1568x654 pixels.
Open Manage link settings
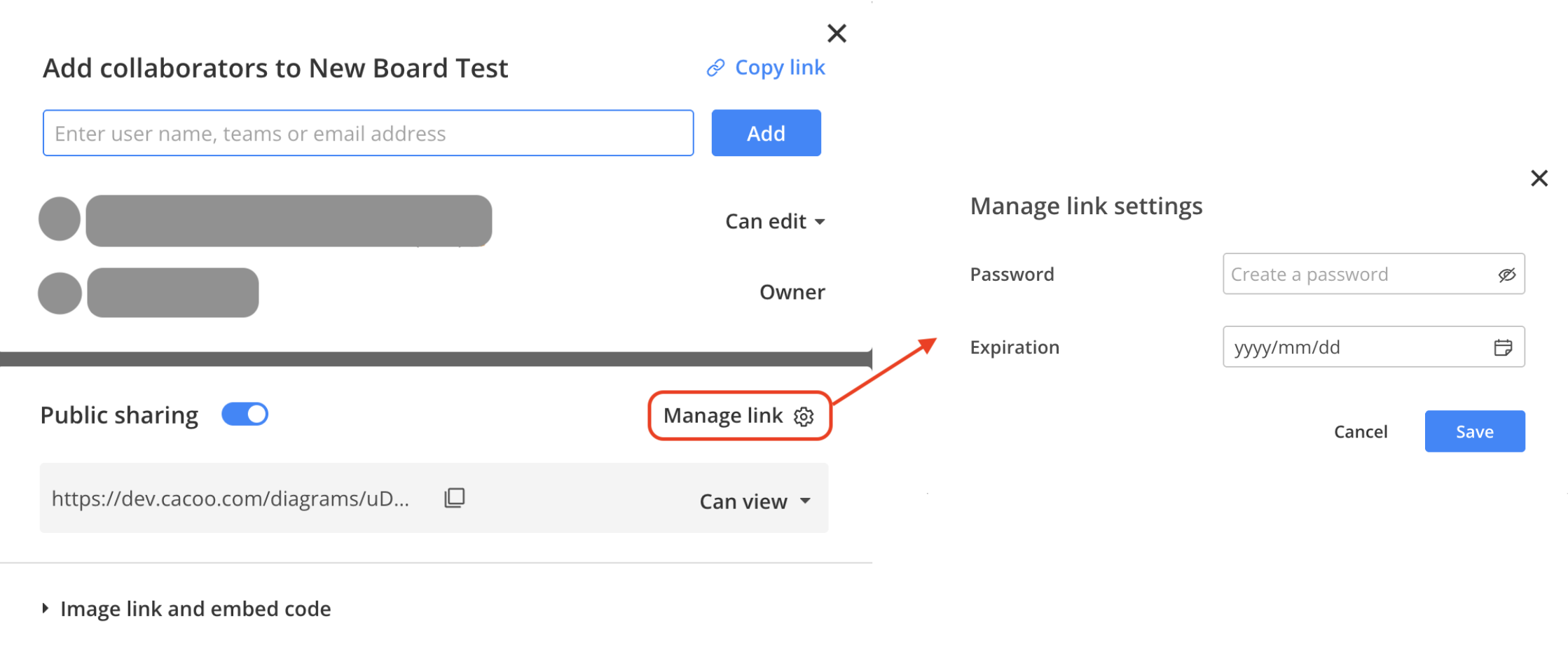739,416
